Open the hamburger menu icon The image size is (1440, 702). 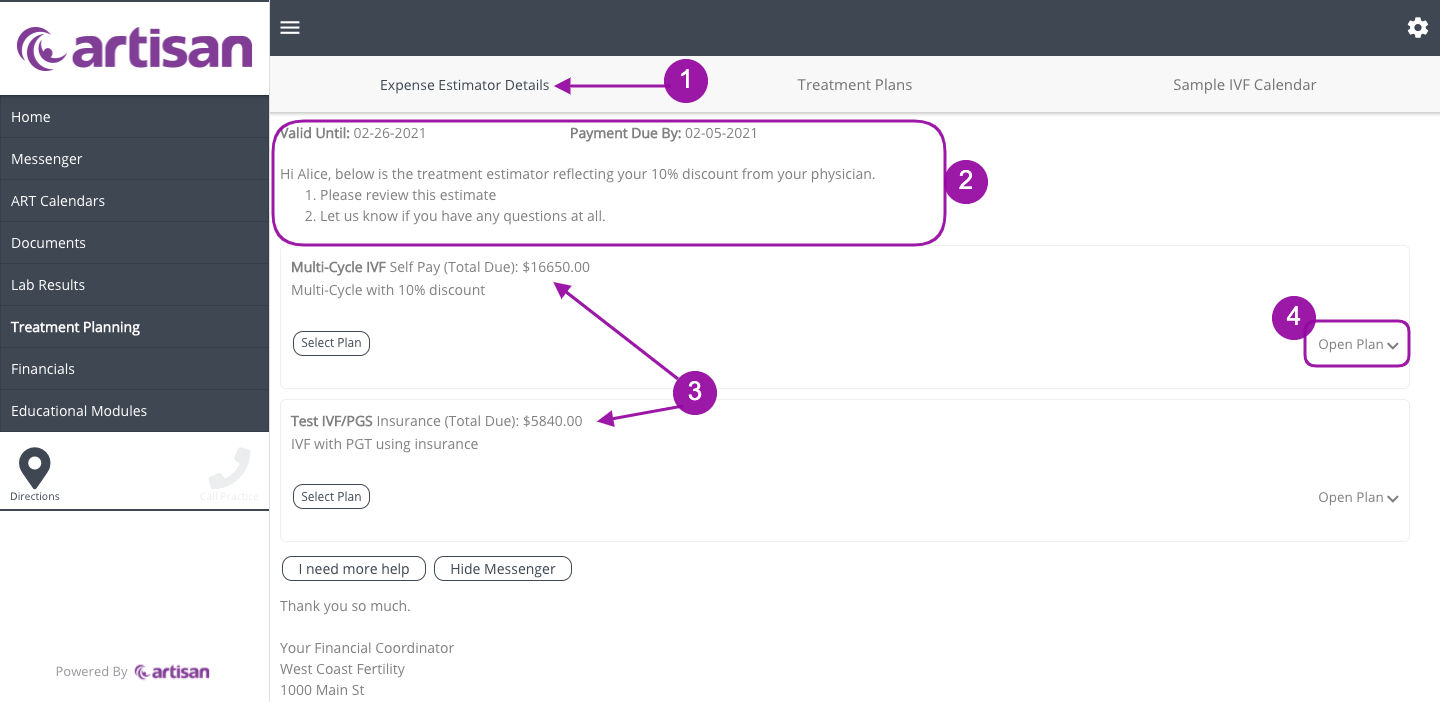[290, 28]
